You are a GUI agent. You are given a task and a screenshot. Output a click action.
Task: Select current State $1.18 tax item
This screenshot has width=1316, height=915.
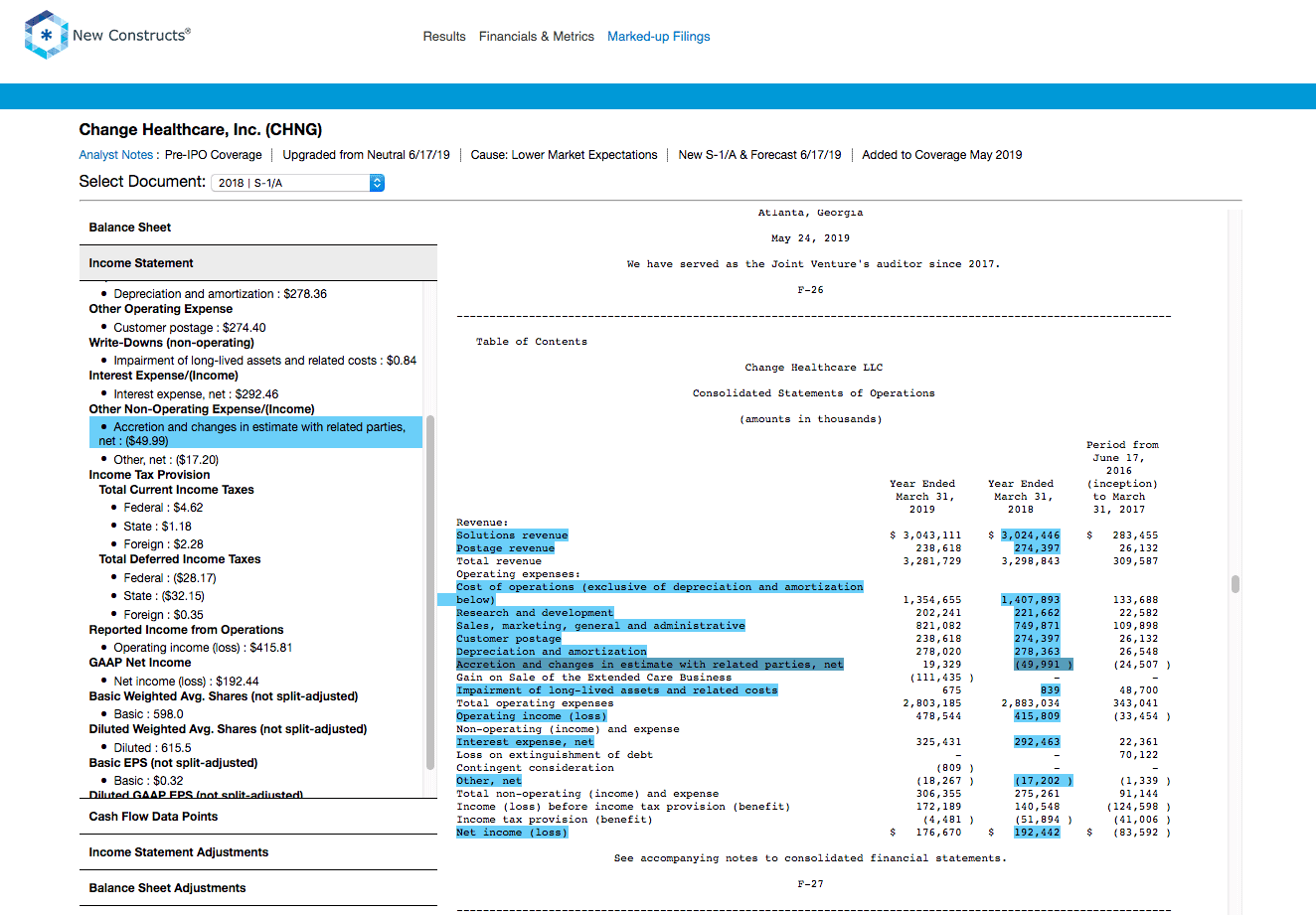[157, 527]
